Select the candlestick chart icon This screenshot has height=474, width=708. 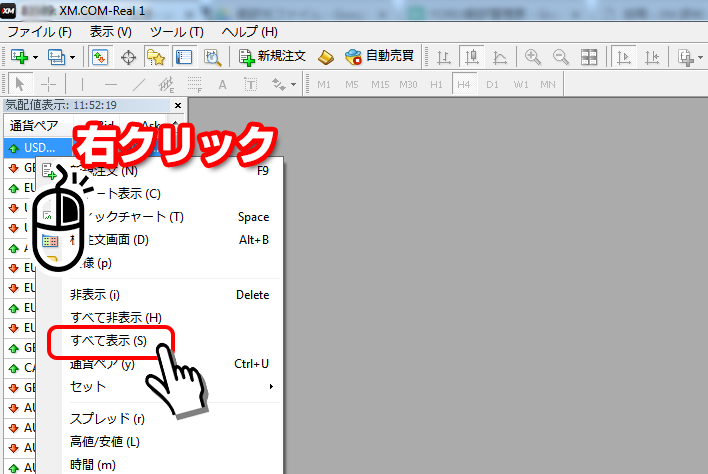pos(472,57)
